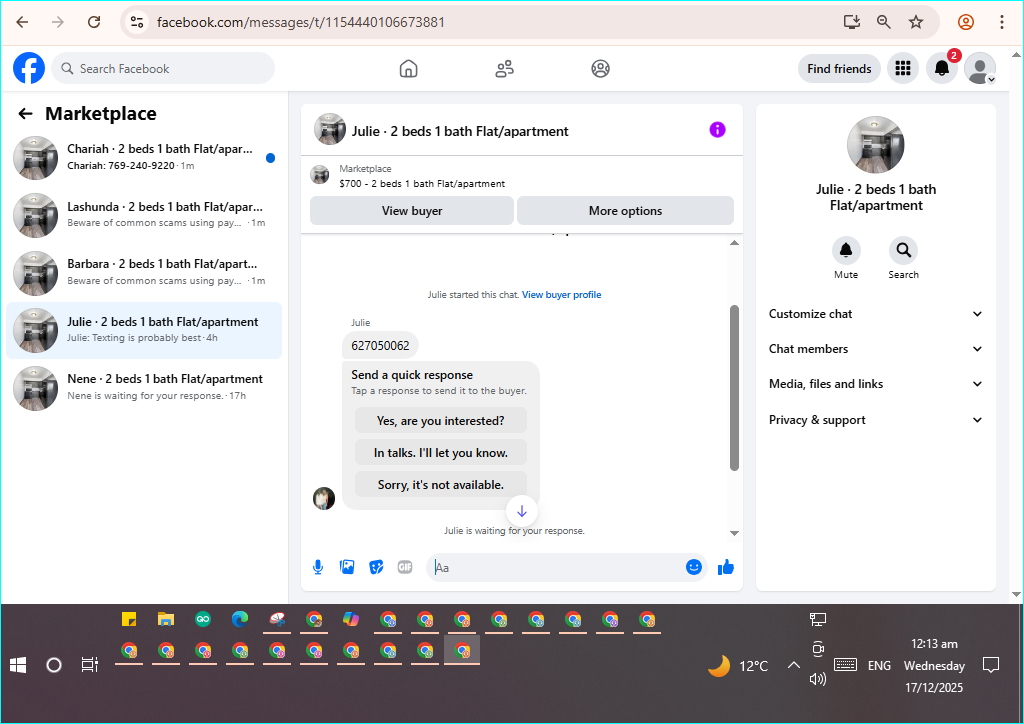Click the Find friends button
Screen dimensions: 1024x724
[839, 69]
